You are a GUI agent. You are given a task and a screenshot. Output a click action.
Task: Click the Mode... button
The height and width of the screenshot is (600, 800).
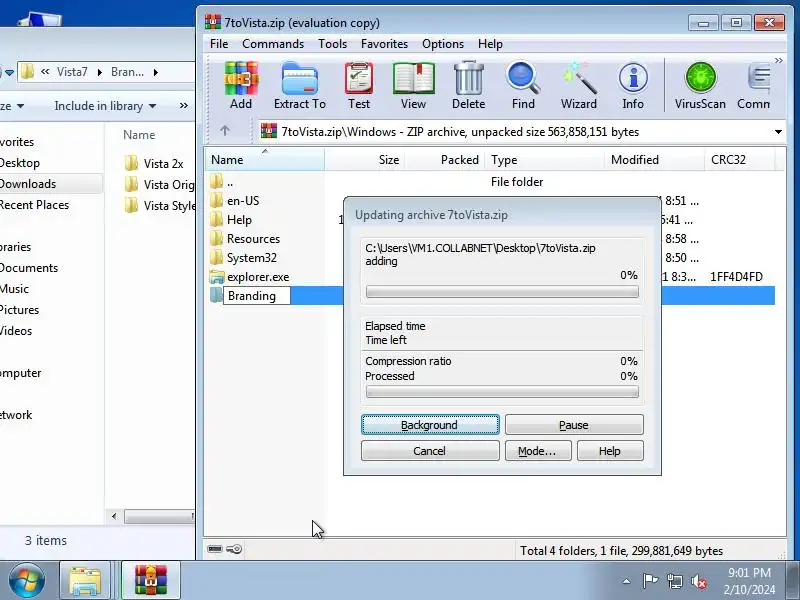[538, 451]
